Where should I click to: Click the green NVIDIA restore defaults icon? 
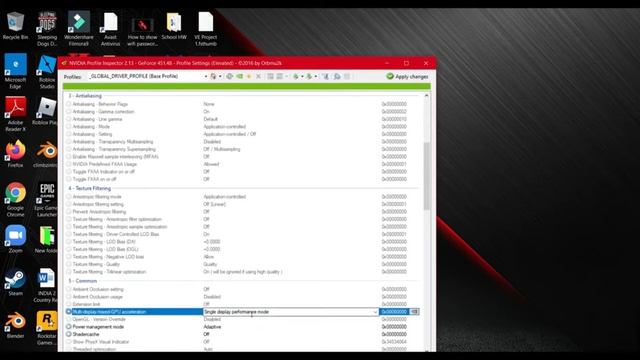tap(240, 76)
